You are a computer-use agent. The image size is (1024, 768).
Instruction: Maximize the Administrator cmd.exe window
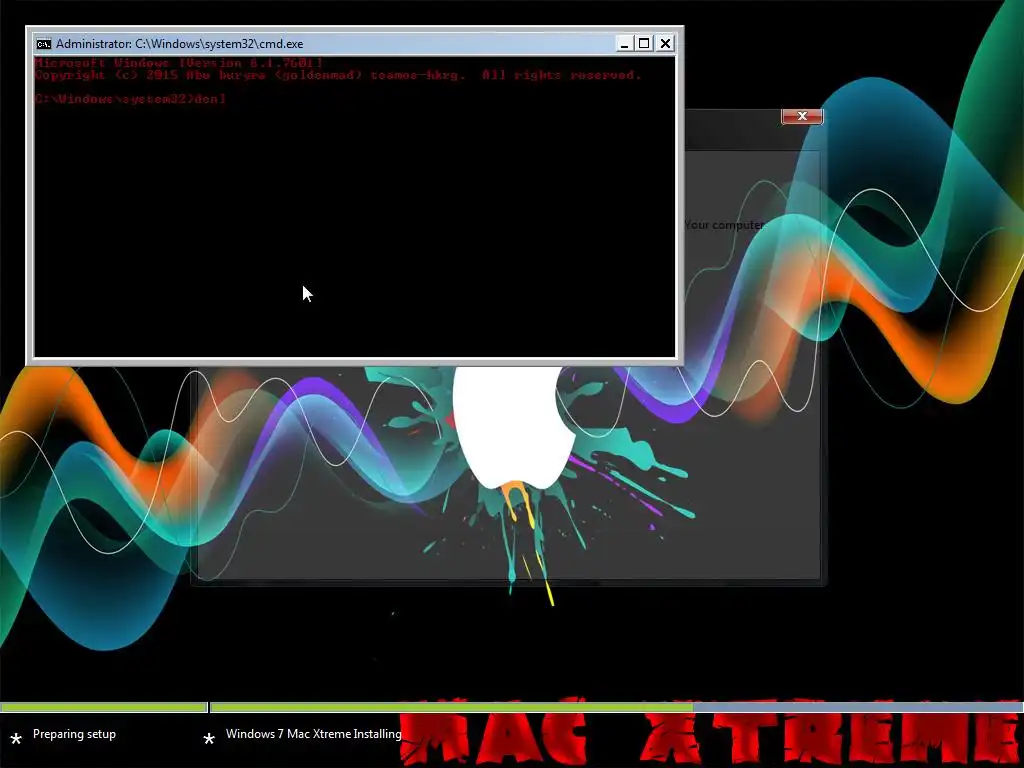(x=644, y=44)
